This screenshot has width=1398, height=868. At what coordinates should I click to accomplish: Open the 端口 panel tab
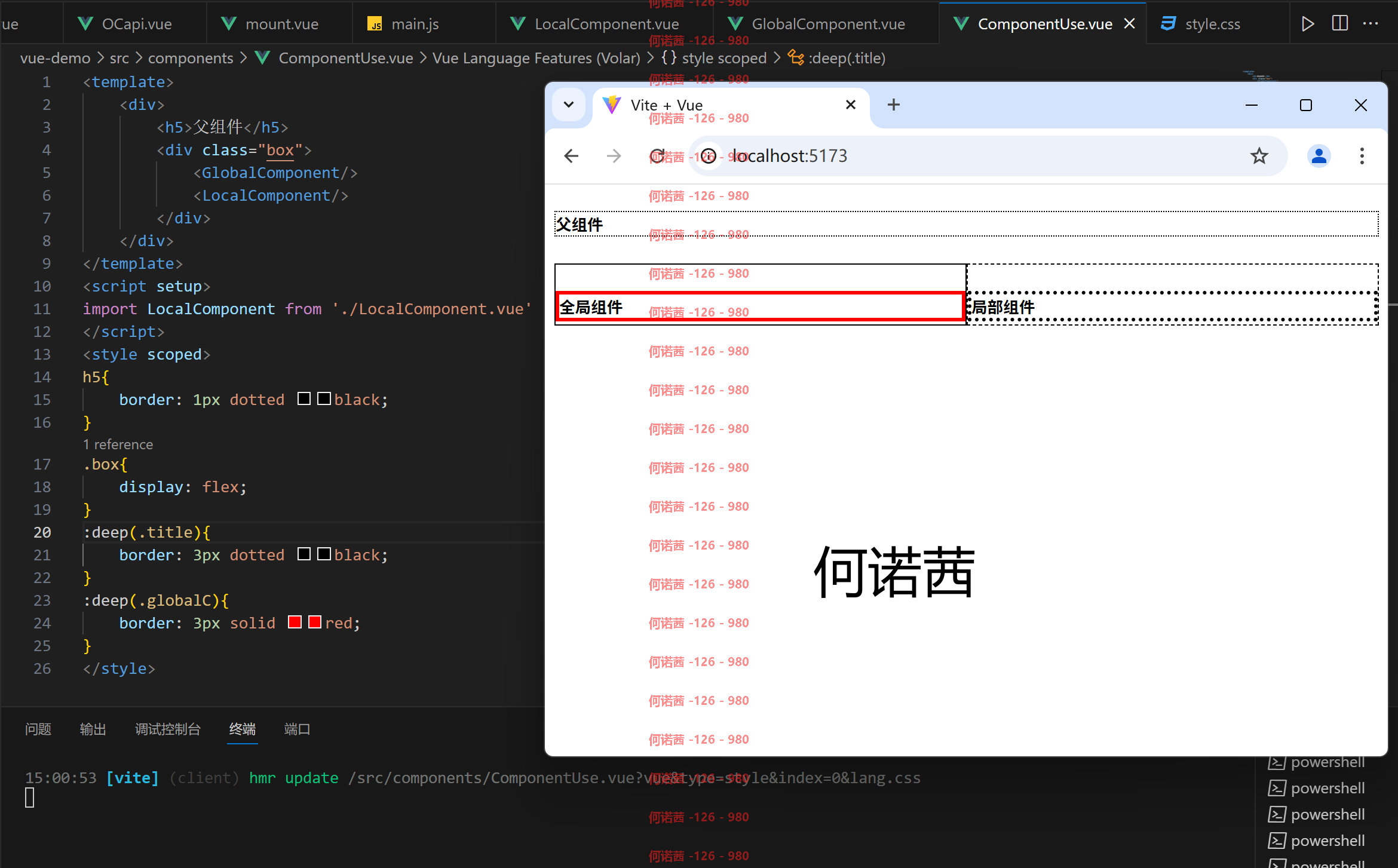coord(297,729)
